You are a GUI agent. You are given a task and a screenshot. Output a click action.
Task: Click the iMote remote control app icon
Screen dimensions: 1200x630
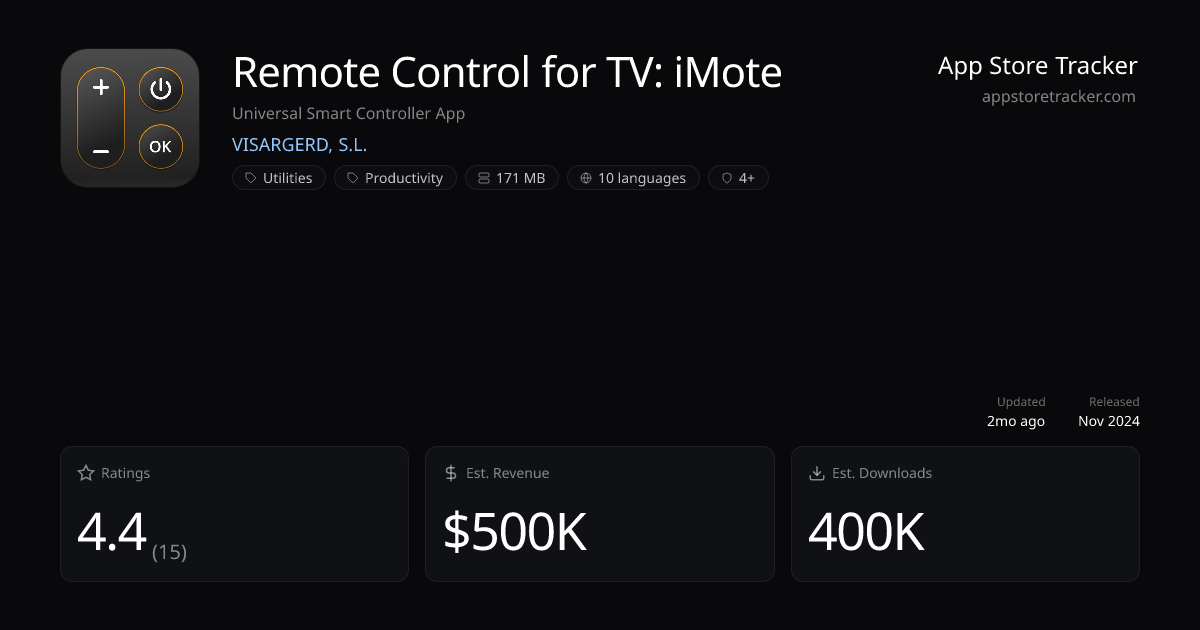130,118
